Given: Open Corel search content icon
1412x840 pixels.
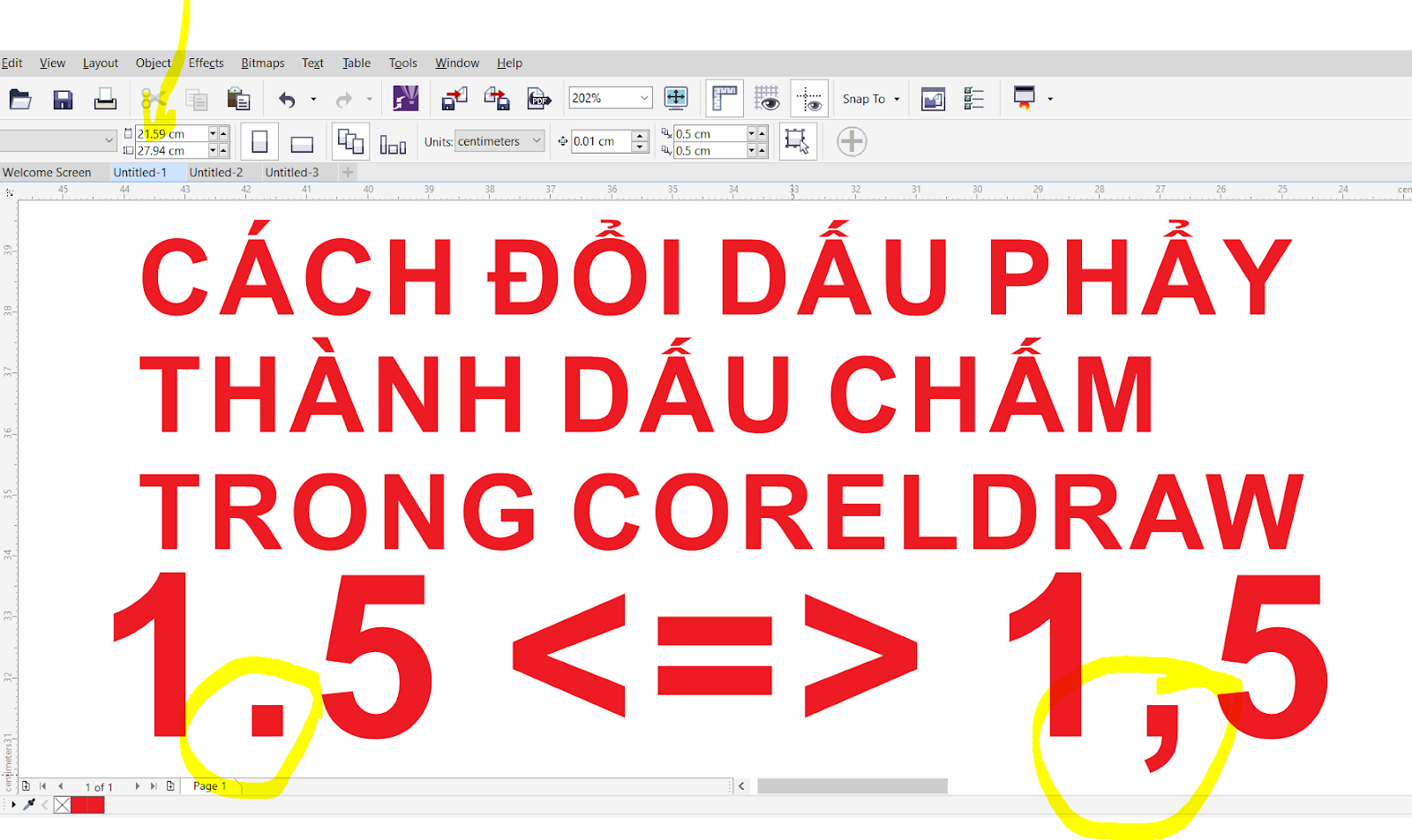Looking at the screenshot, I should (x=405, y=98).
